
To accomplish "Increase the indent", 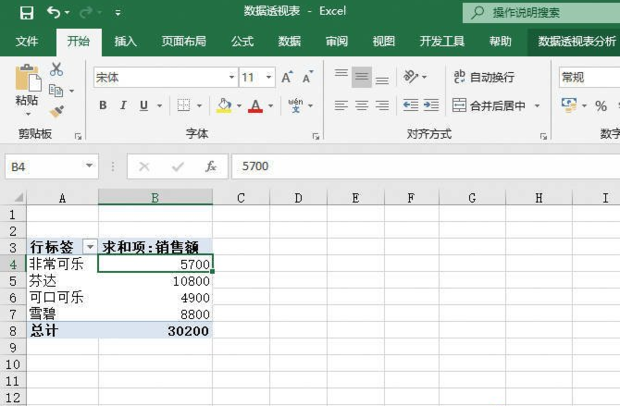I will [431, 105].
